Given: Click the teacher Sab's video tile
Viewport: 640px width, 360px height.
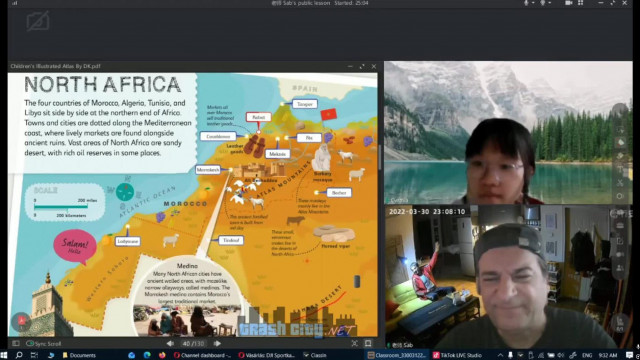Looking at the screenshot, I should pos(508,277).
